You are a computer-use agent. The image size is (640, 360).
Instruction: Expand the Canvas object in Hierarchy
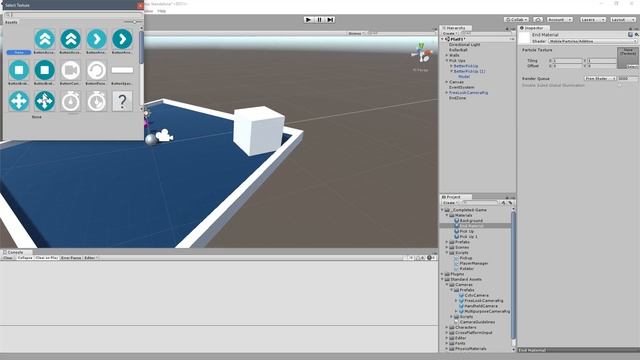447,82
